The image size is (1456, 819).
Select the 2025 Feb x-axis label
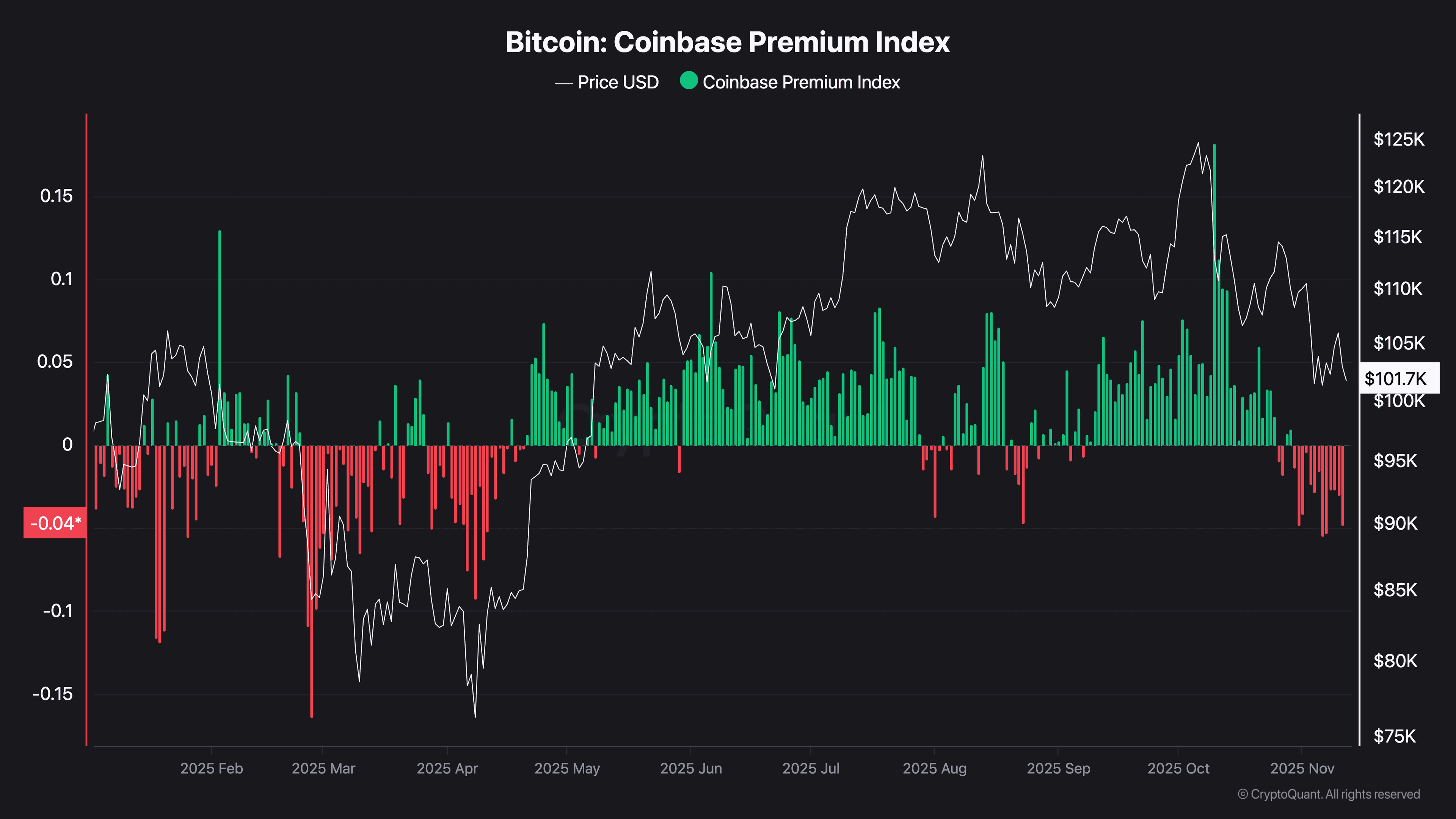[212, 769]
